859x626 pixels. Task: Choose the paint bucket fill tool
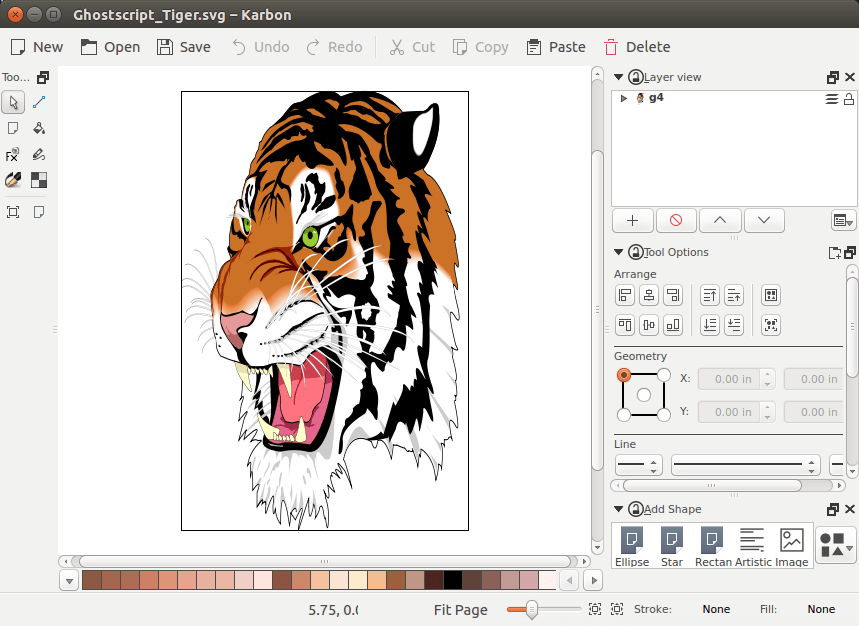39,128
